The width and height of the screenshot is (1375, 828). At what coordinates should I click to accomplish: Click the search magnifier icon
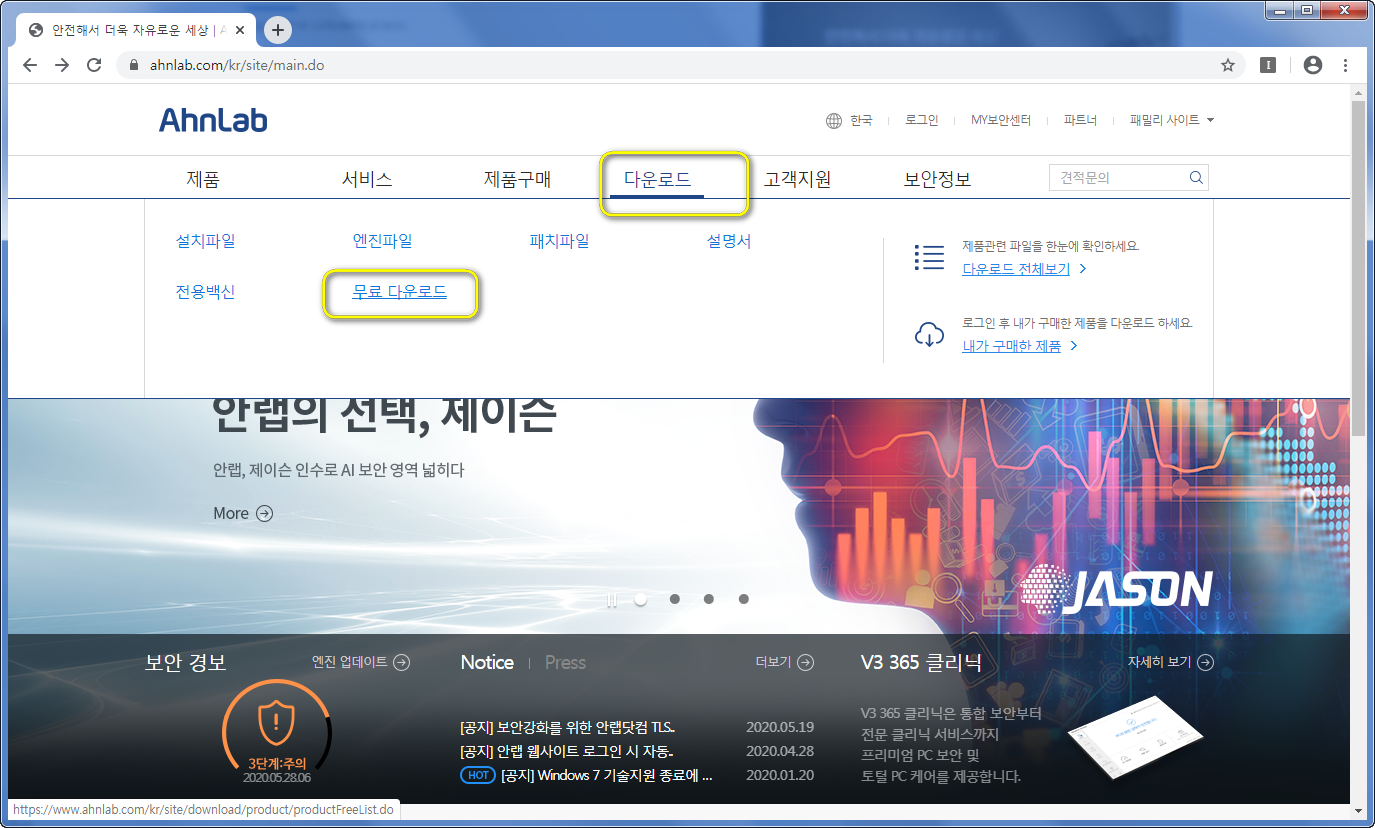(1196, 178)
